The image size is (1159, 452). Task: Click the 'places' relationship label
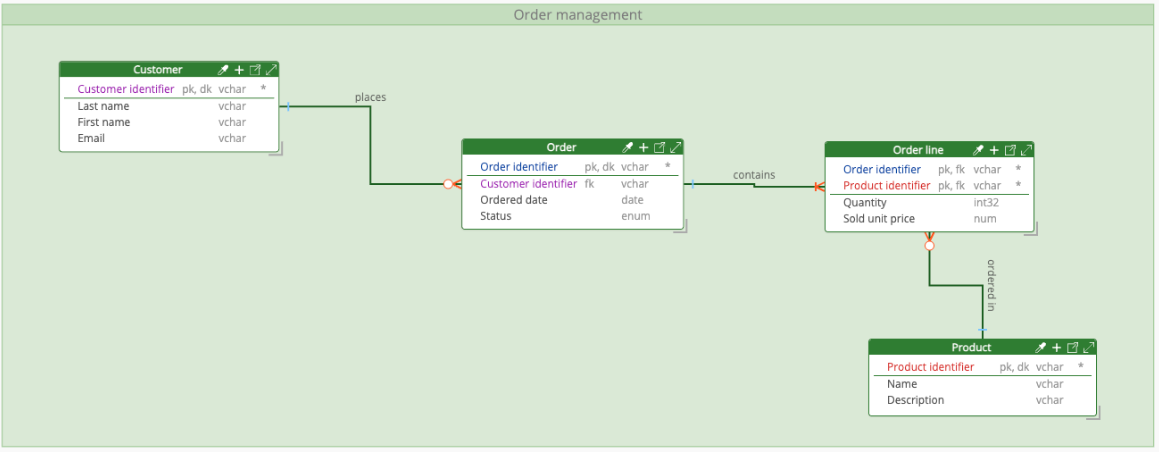coord(370,97)
